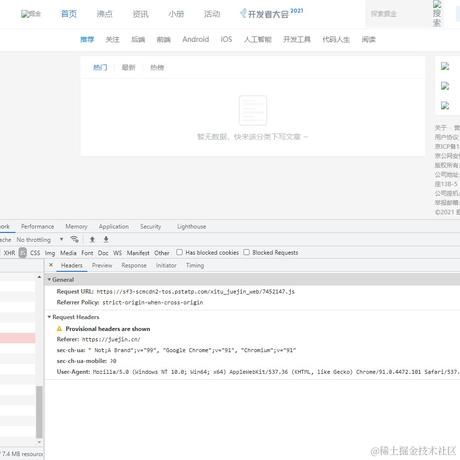Select the 后端 category tab
This screenshot has width=460, height=460.
coord(138,40)
